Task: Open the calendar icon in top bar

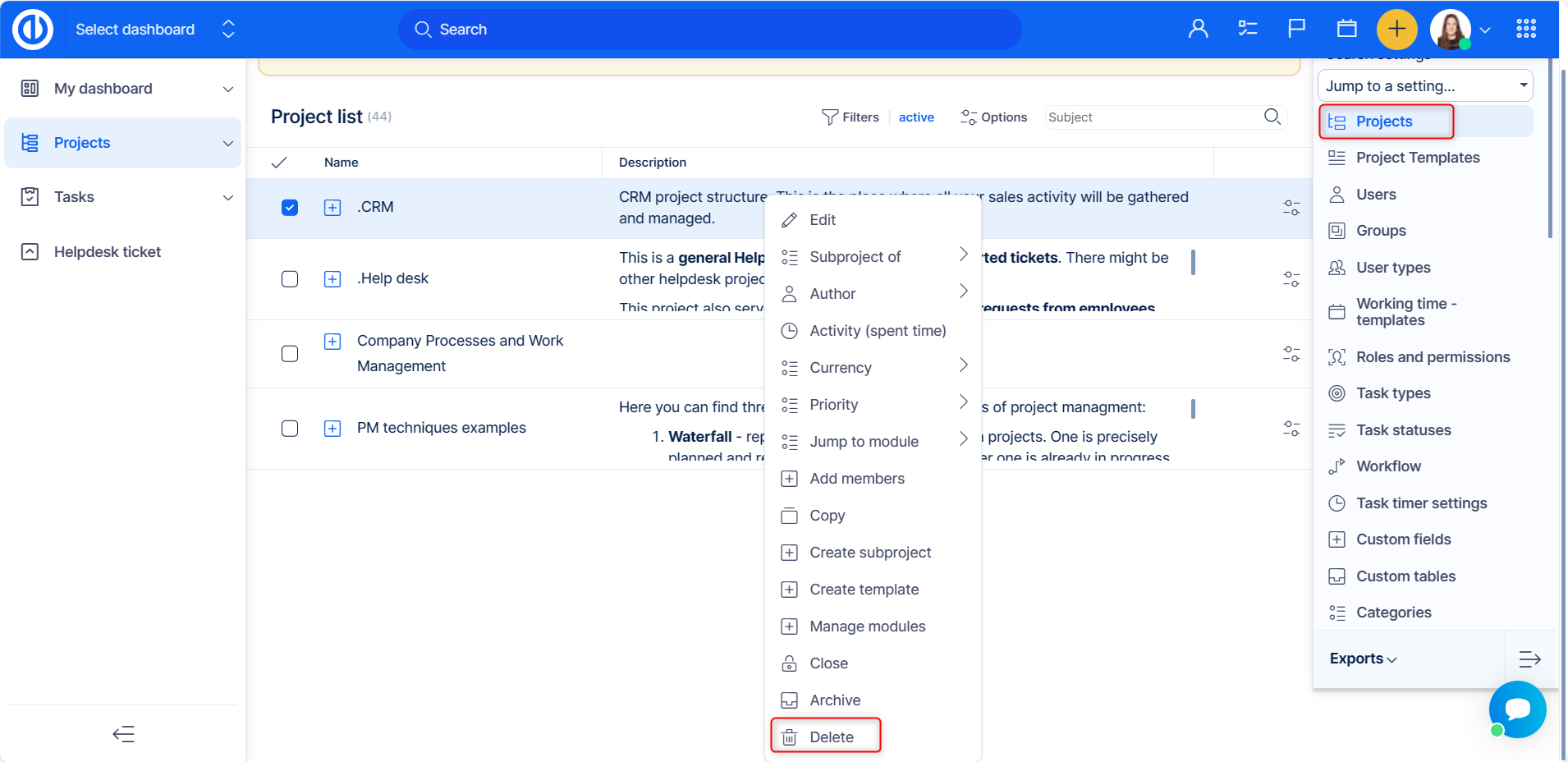Action: (1346, 30)
